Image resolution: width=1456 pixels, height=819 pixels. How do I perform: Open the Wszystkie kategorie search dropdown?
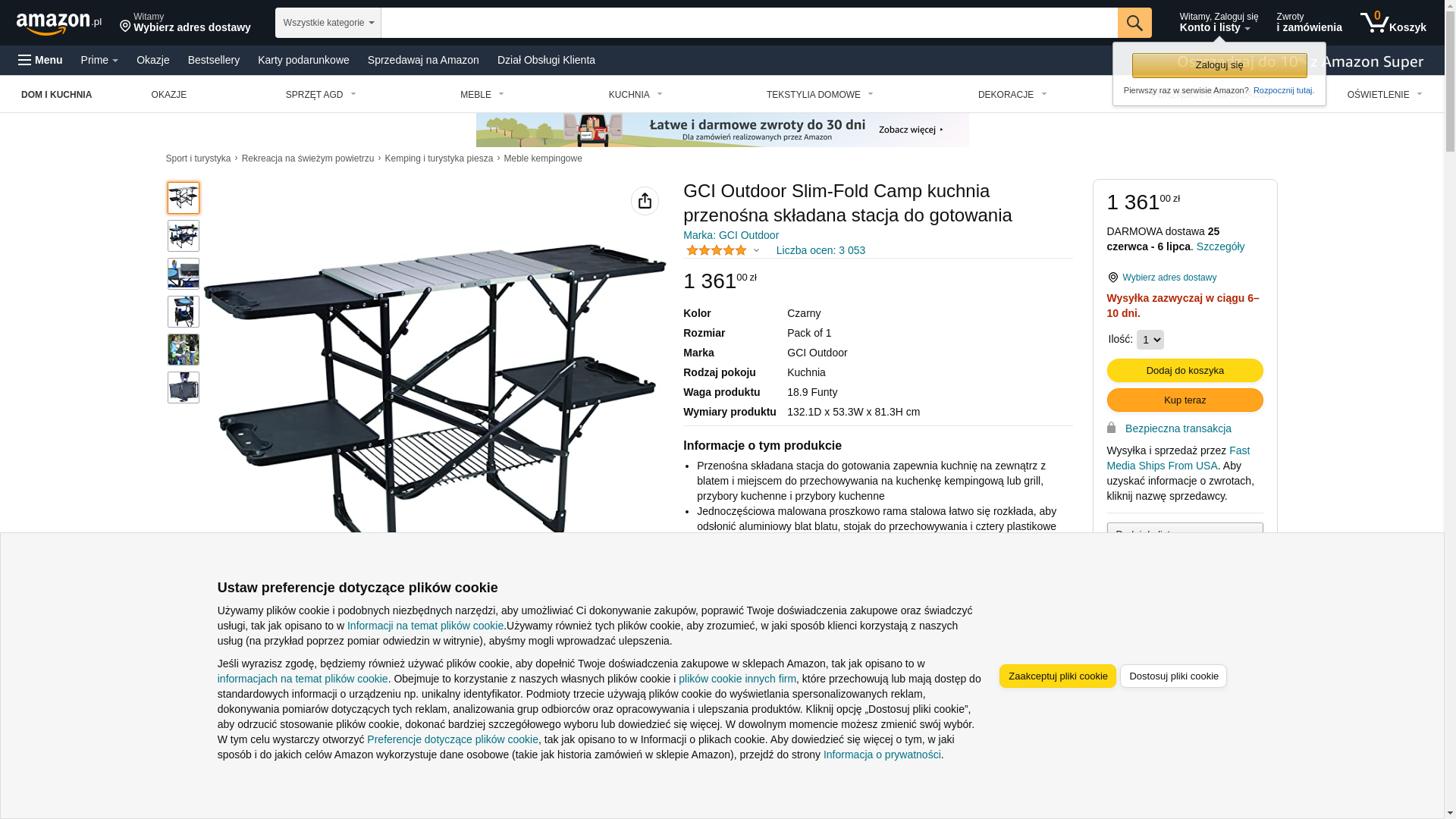tap(328, 23)
